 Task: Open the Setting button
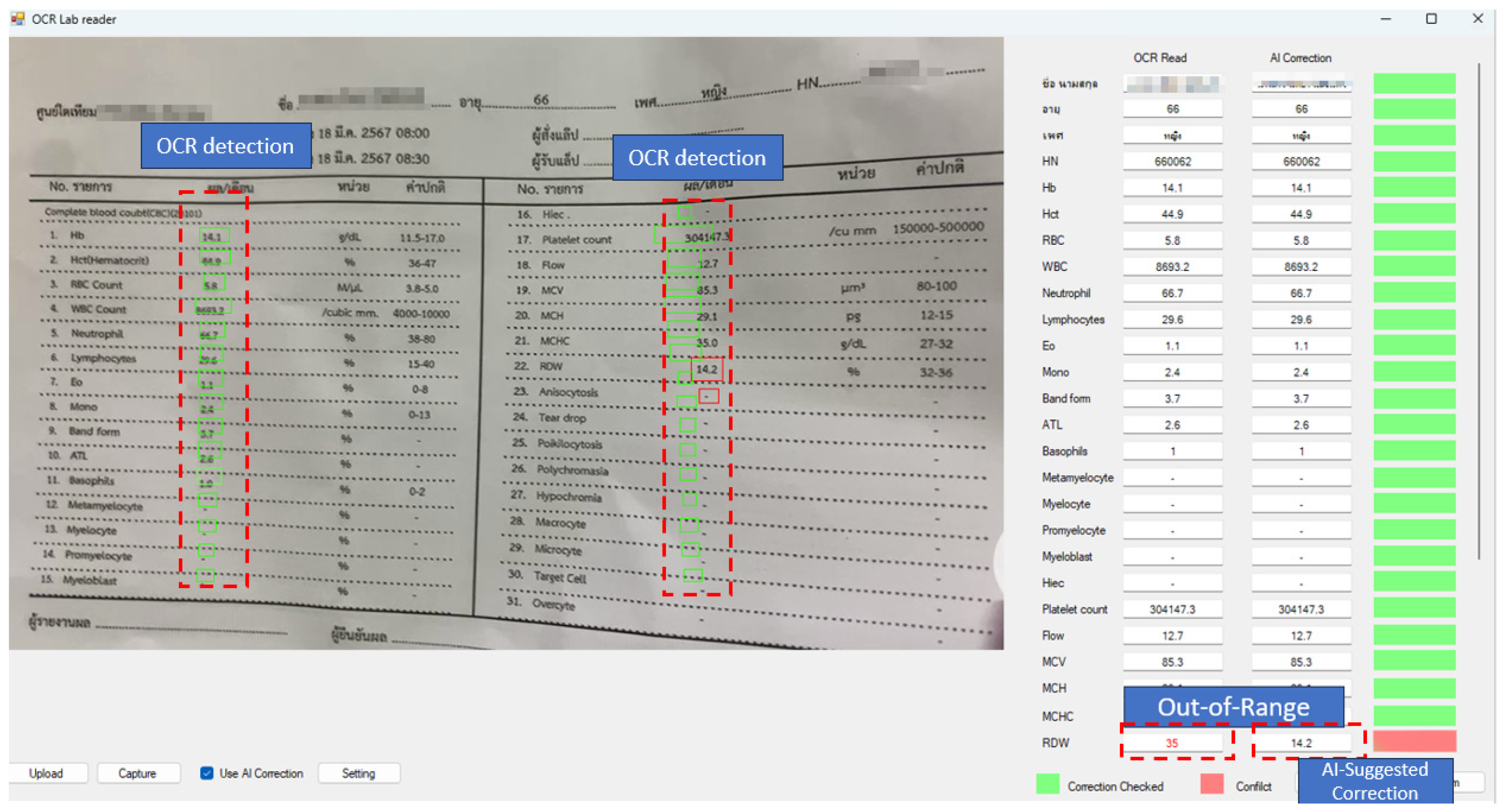pos(358,773)
